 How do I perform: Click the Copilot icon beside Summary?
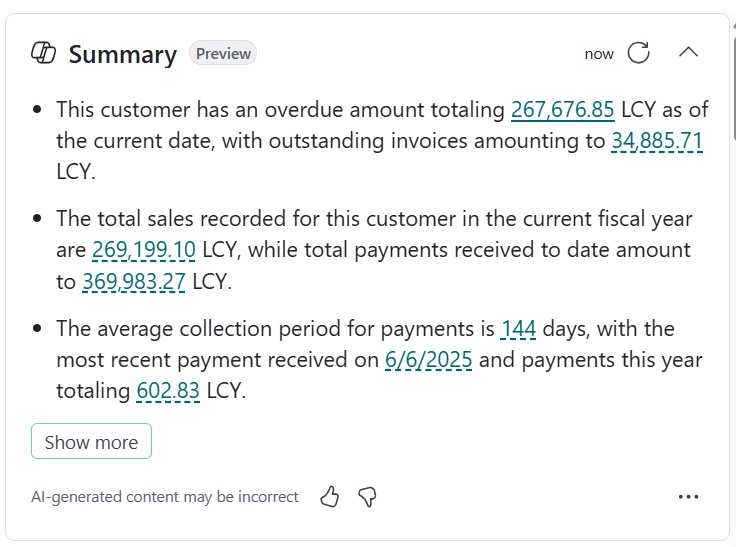pyautogui.click(x=43, y=53)
